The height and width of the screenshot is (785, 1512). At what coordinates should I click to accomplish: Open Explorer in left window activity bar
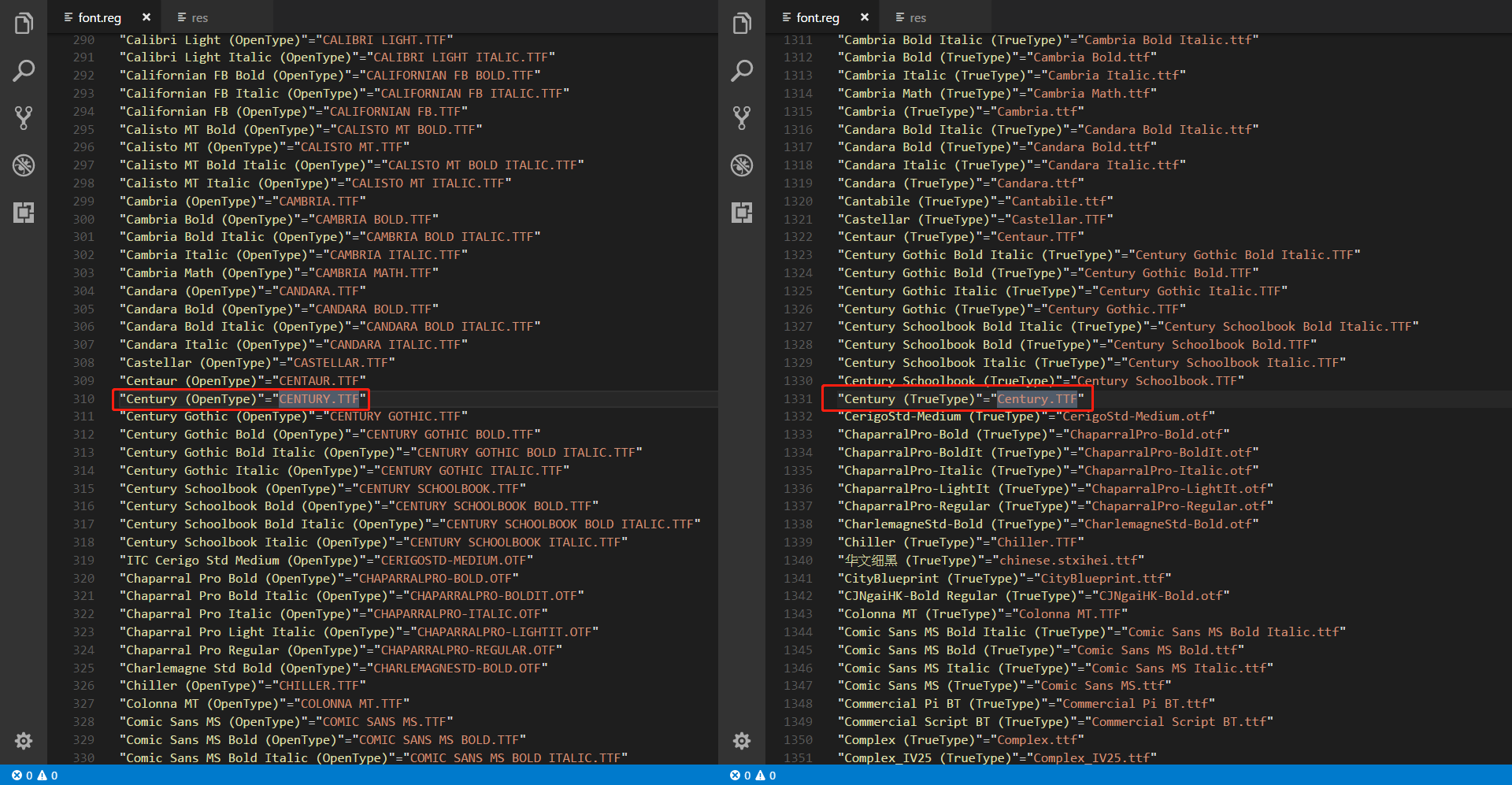point(24,24)
